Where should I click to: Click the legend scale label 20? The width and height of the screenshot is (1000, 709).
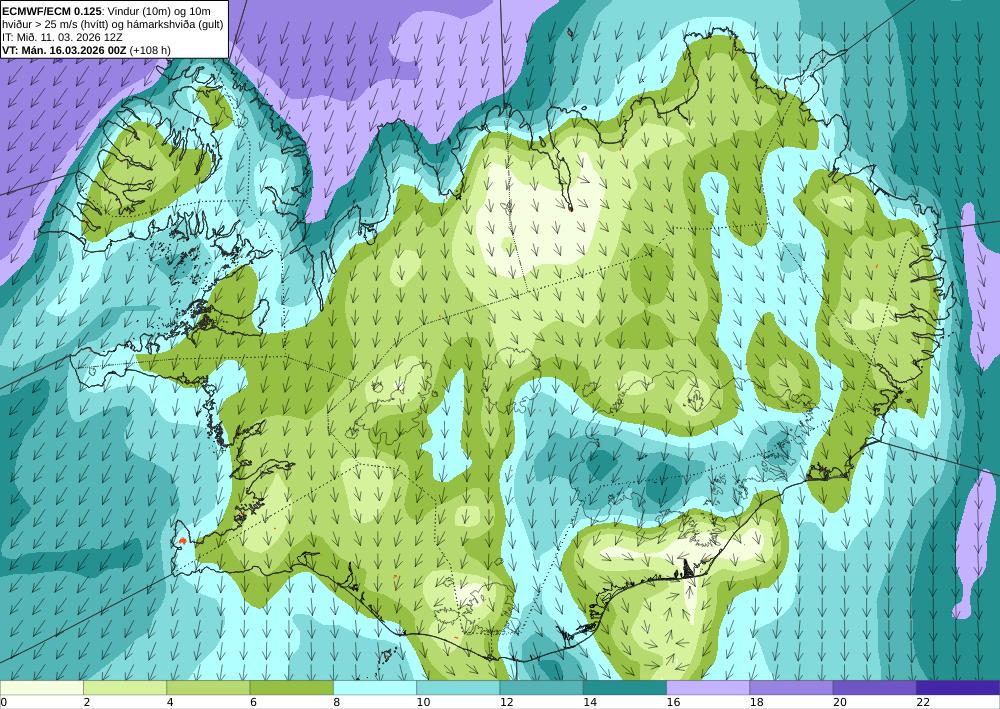click(x=840, y=702)
